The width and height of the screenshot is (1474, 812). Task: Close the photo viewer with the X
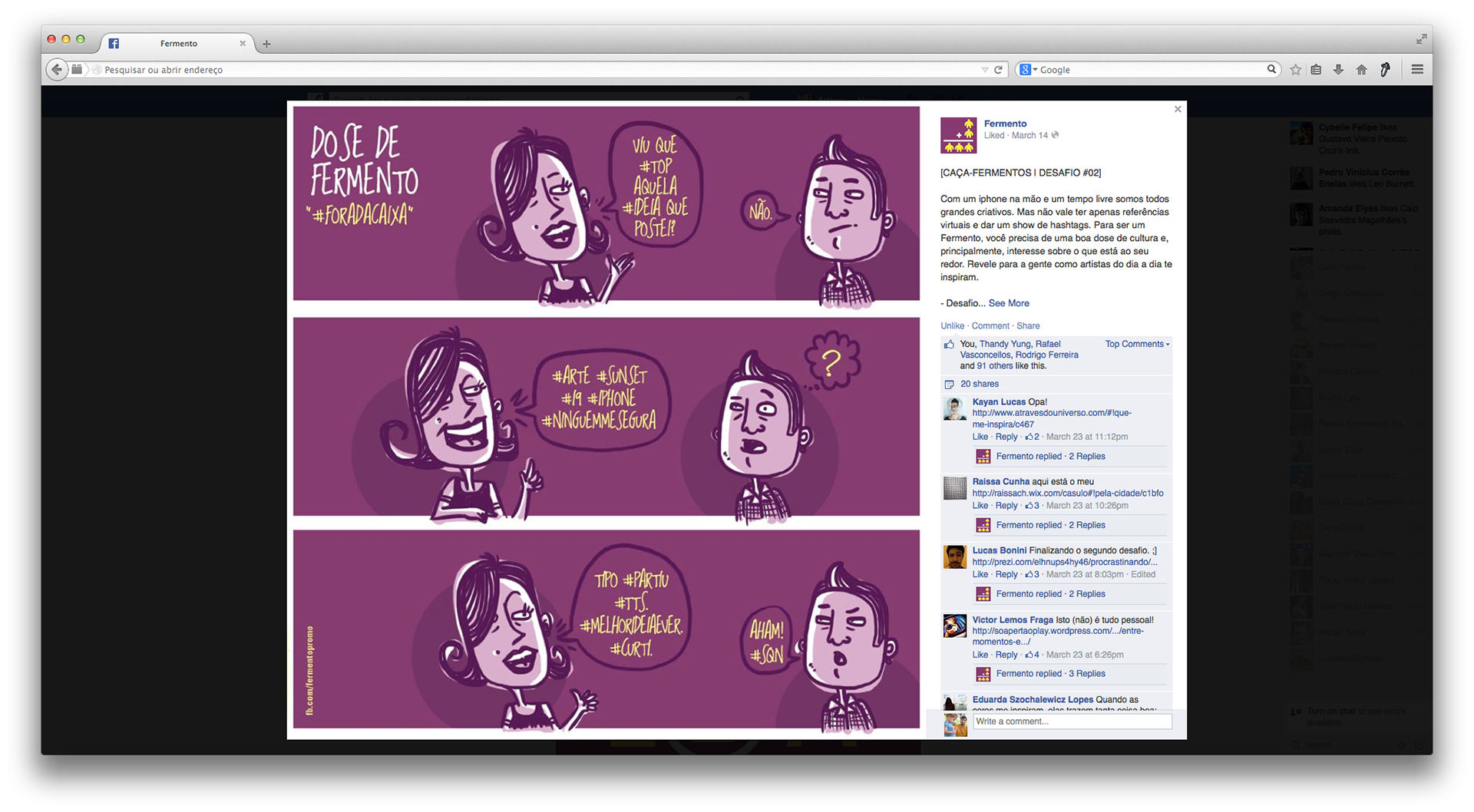1178,109
